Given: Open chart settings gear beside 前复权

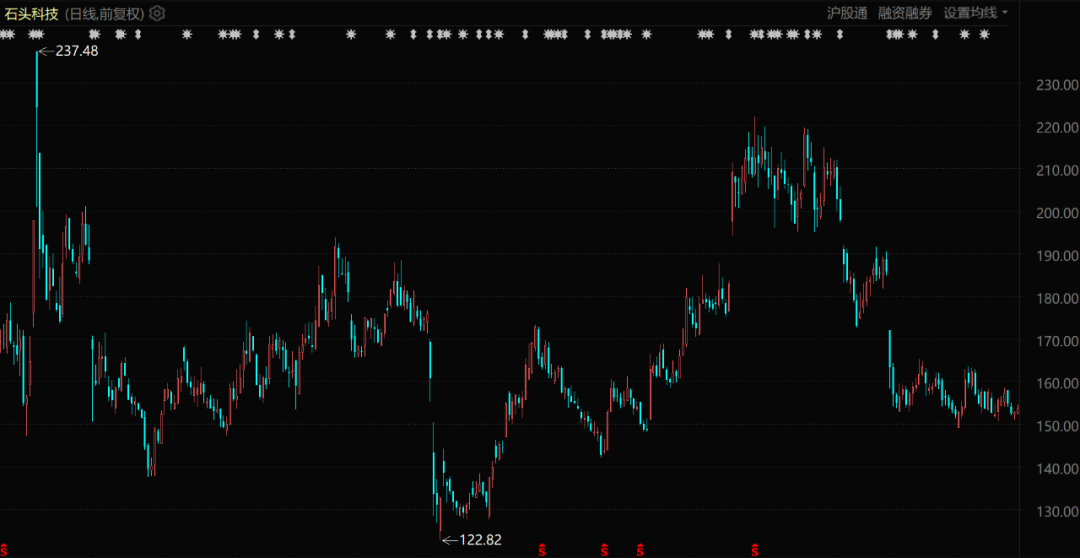Looking at the screenshot, I should [157, 13].
